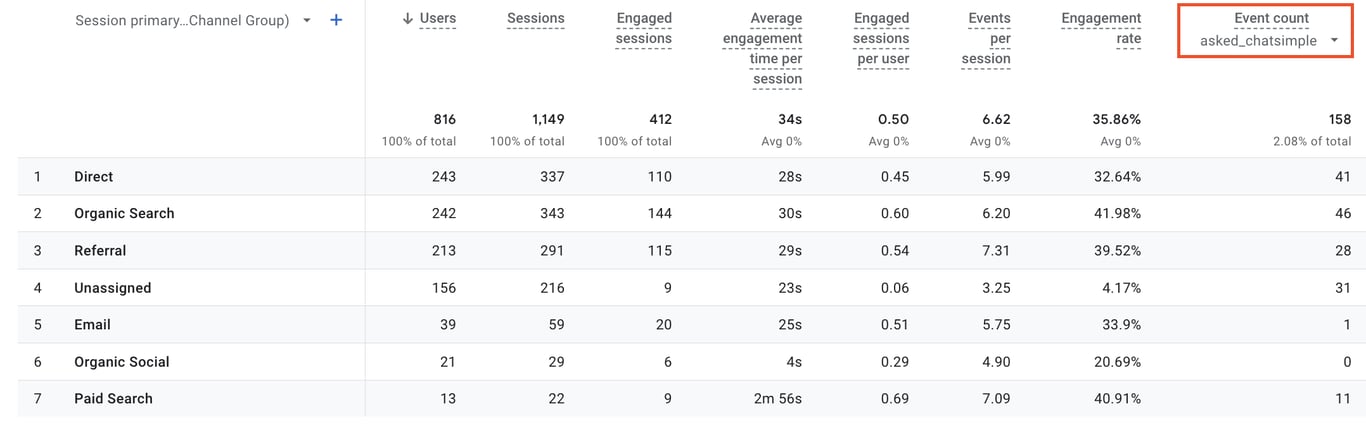This screenshot has width=1366, height=435.
Task: Click the Unassigned channel label
Action: coord(112,288)
